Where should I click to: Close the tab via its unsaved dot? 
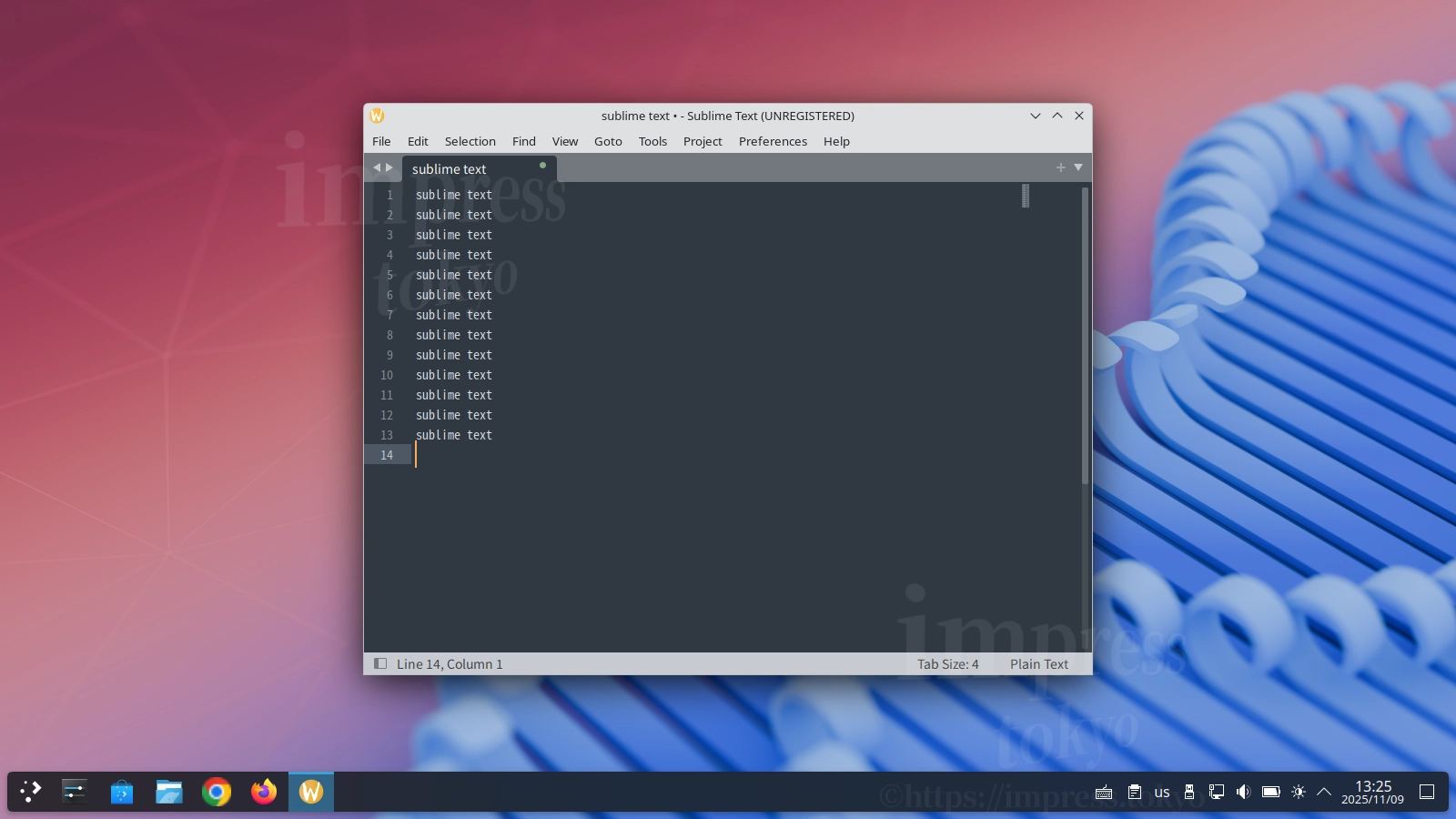[542, 166]
